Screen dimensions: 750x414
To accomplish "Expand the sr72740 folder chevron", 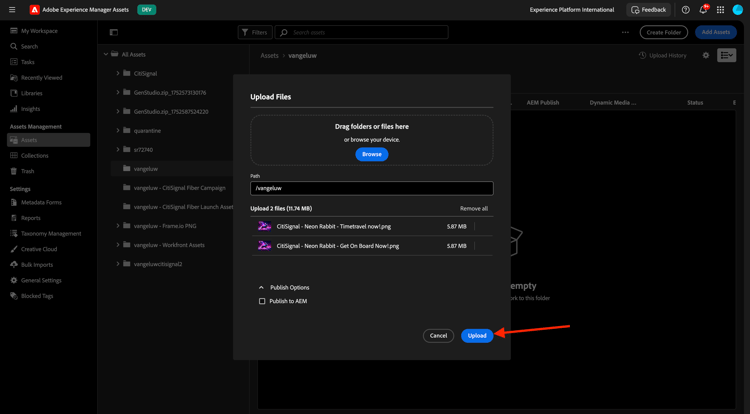I will coord(118,150).
